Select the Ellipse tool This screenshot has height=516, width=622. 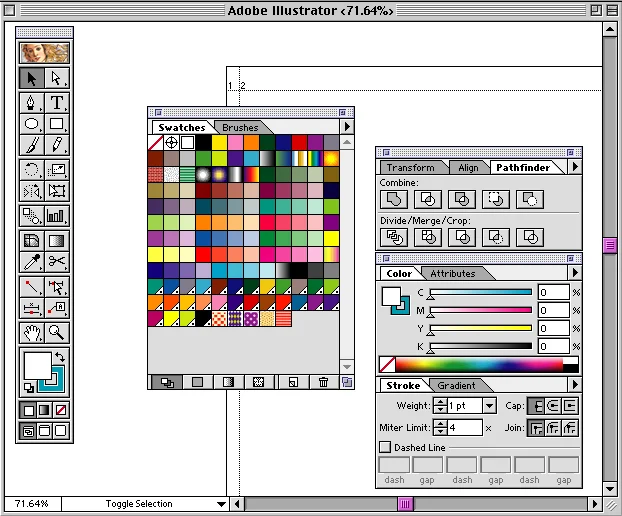pyautogui.click(x=32, y=124)
